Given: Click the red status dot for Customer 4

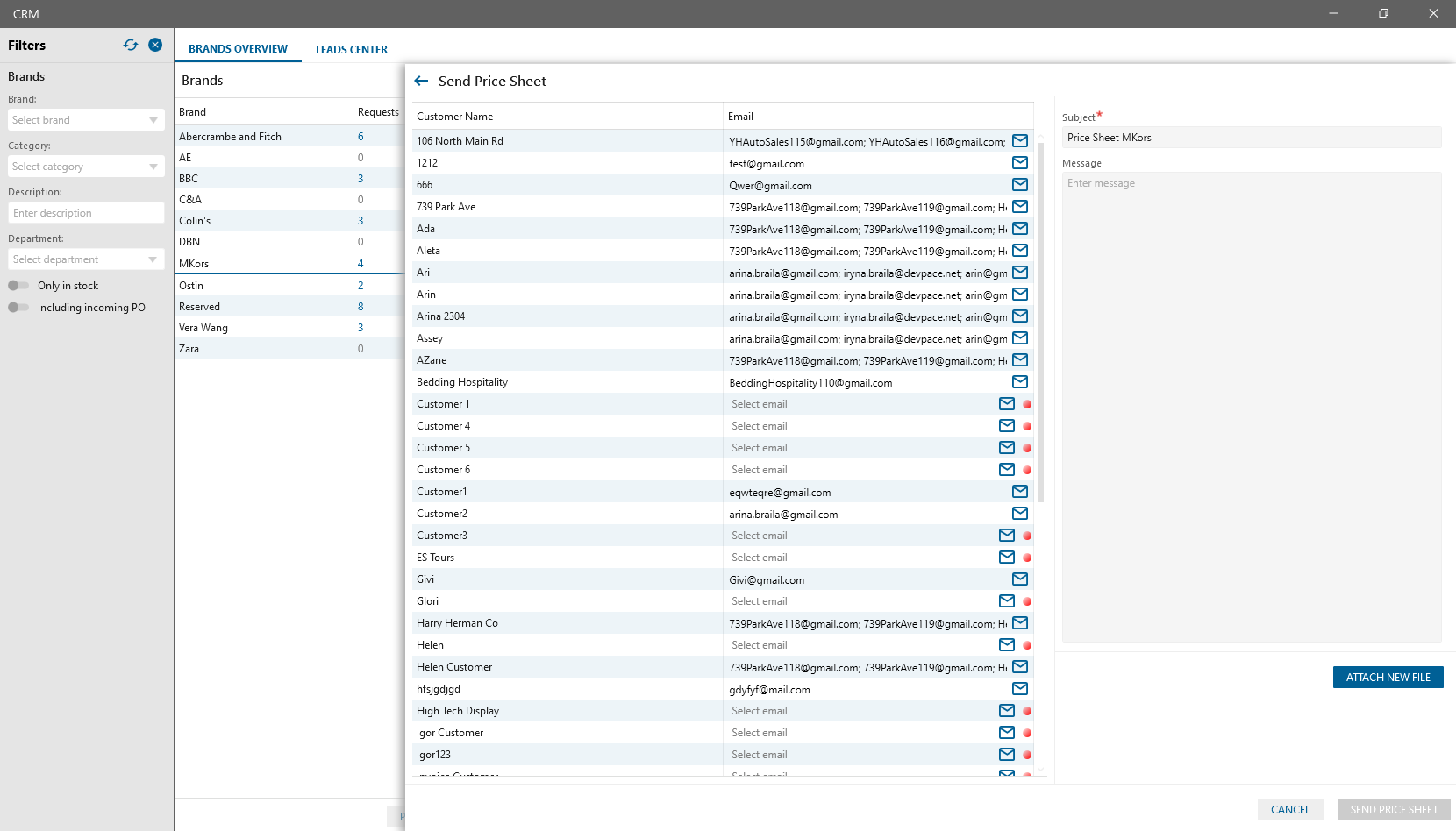Looking at the screenshot, I should coord(1027,426).
